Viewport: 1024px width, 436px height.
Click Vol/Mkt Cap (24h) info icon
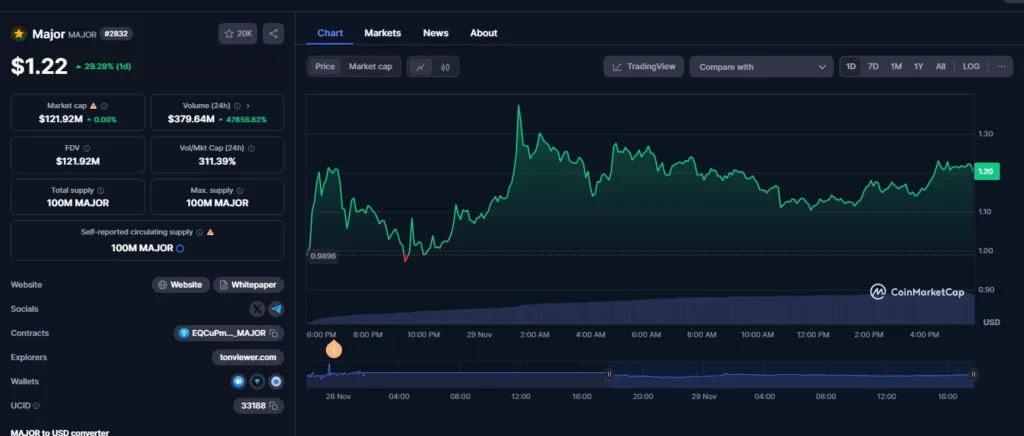tap(251, 148)
